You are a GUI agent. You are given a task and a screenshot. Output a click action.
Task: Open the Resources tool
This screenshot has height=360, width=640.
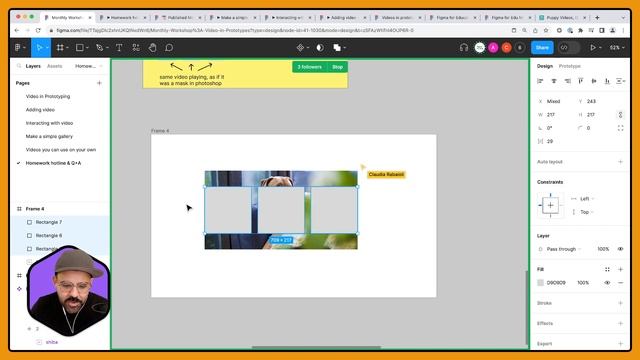(x=136, y=48)
